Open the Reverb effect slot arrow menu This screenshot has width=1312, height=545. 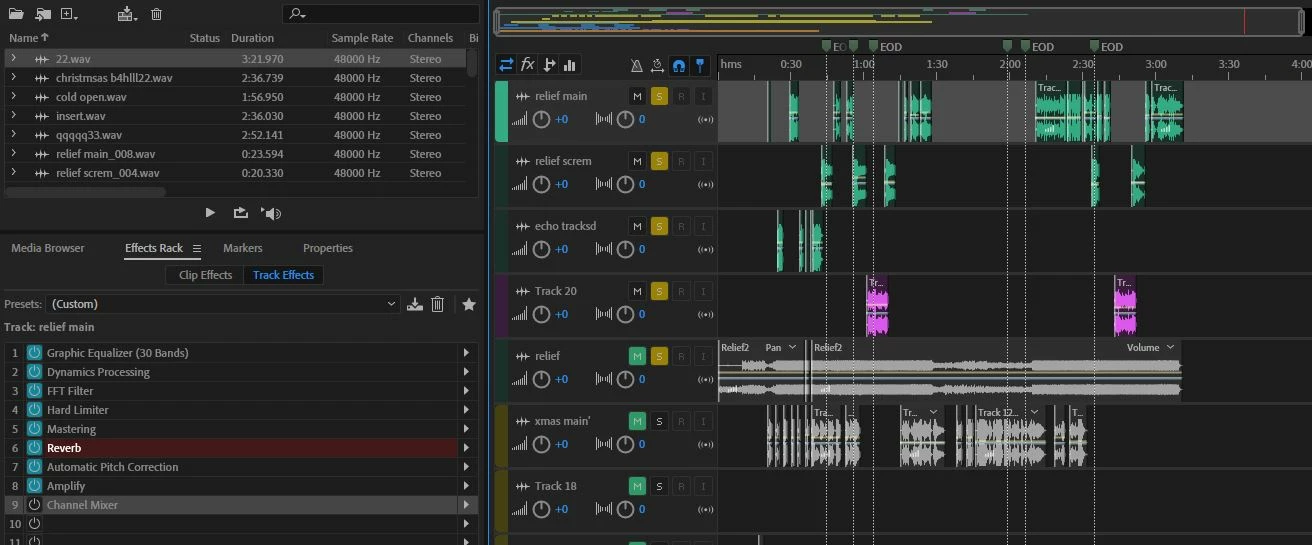pyautogui.click(x=466, y=448)
